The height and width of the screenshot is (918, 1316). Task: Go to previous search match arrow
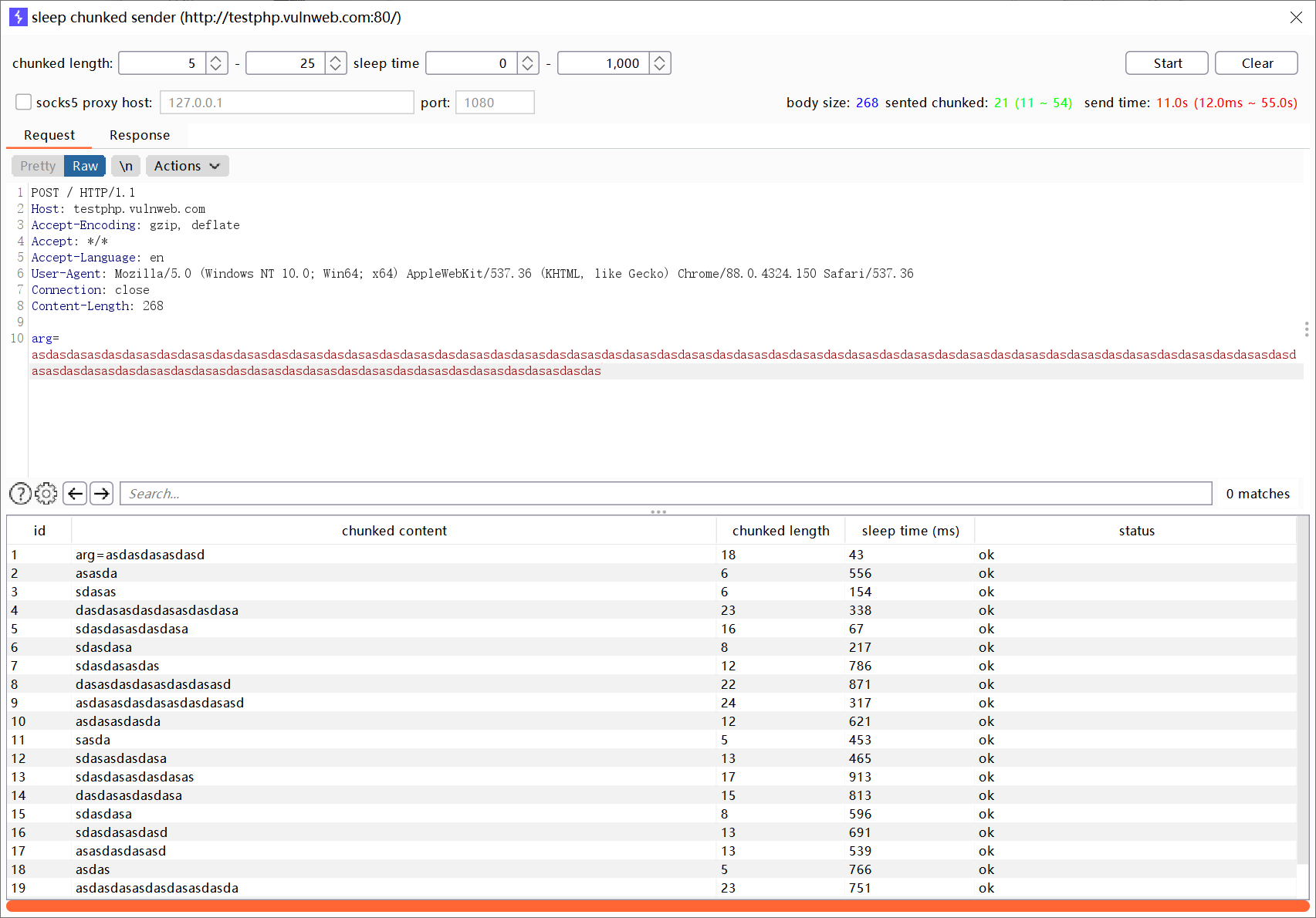click(x=75, y=494)
